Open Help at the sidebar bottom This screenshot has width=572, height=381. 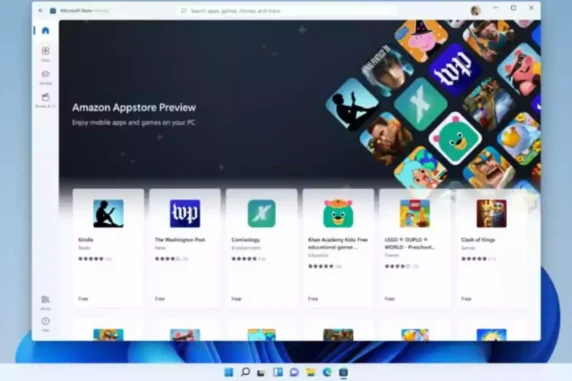pyautogui.click(x=45, y=324)
